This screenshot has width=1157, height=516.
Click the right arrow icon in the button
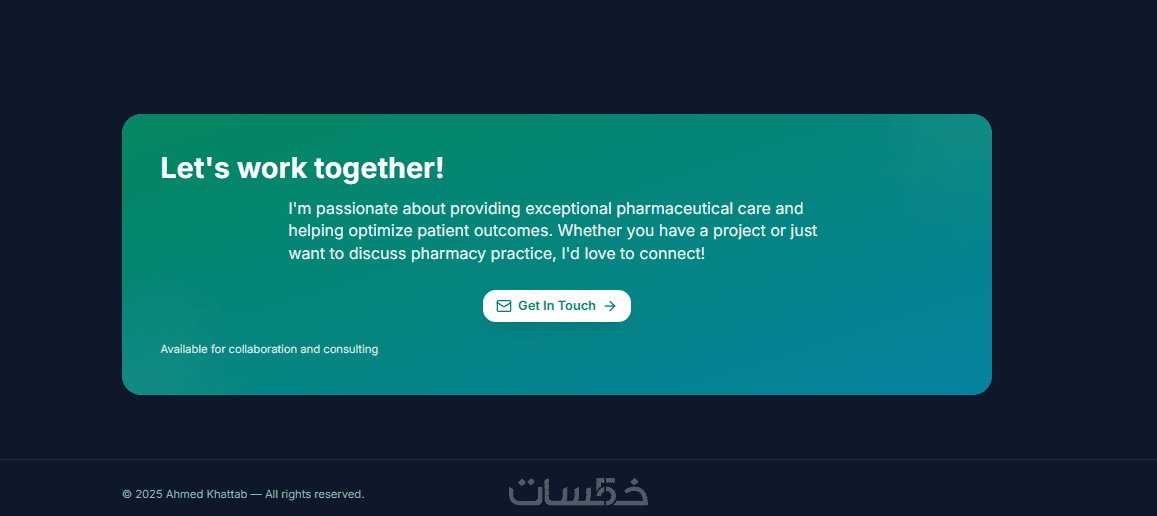[x=610, y=306]
